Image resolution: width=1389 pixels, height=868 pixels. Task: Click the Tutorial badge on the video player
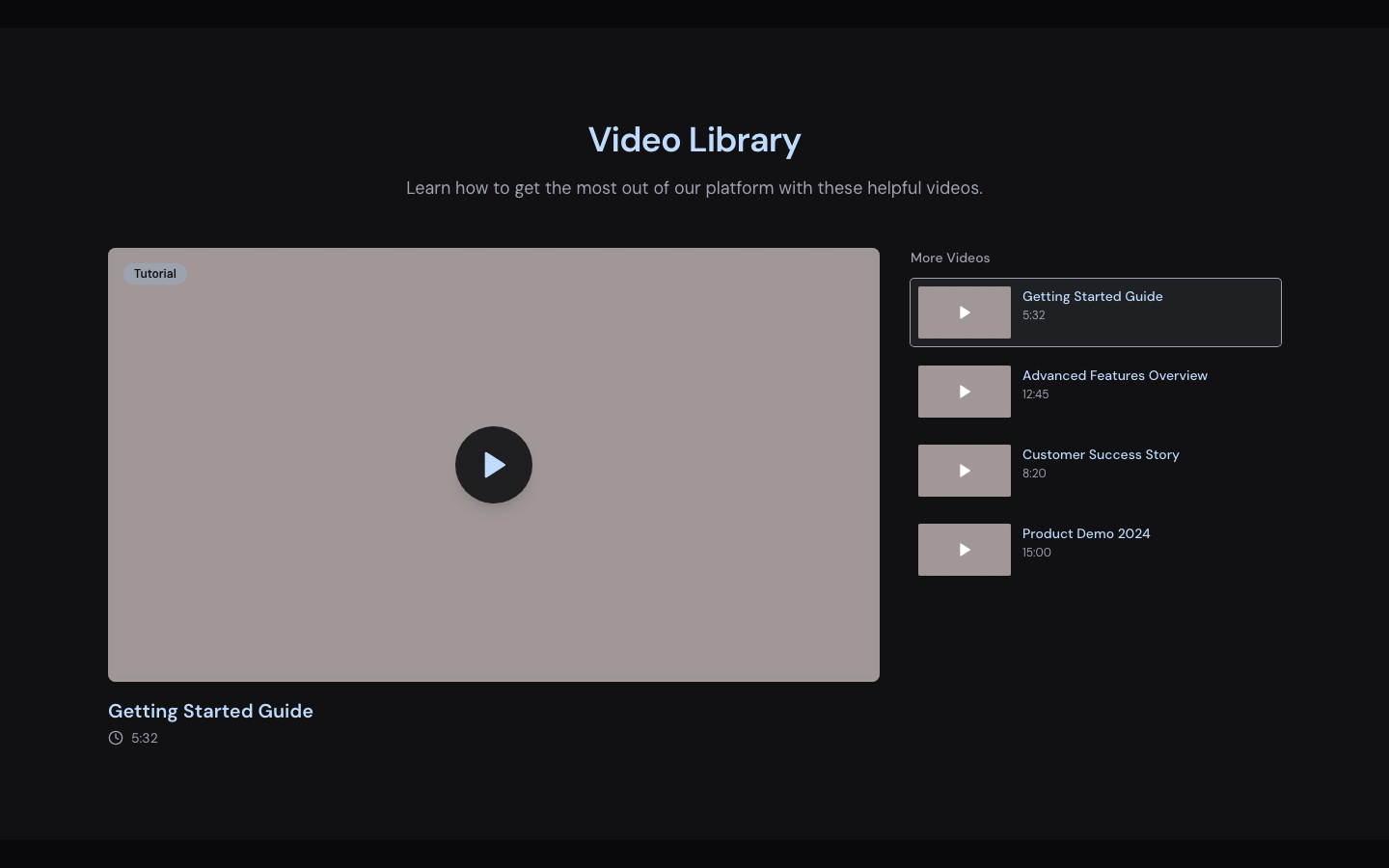tap(154, 274)
